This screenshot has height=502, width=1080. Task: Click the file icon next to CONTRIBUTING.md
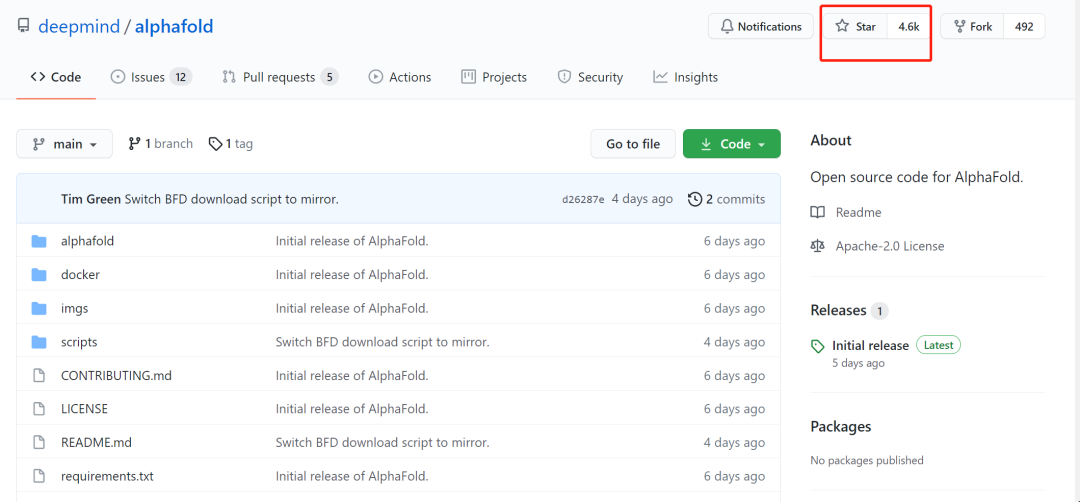39,376
